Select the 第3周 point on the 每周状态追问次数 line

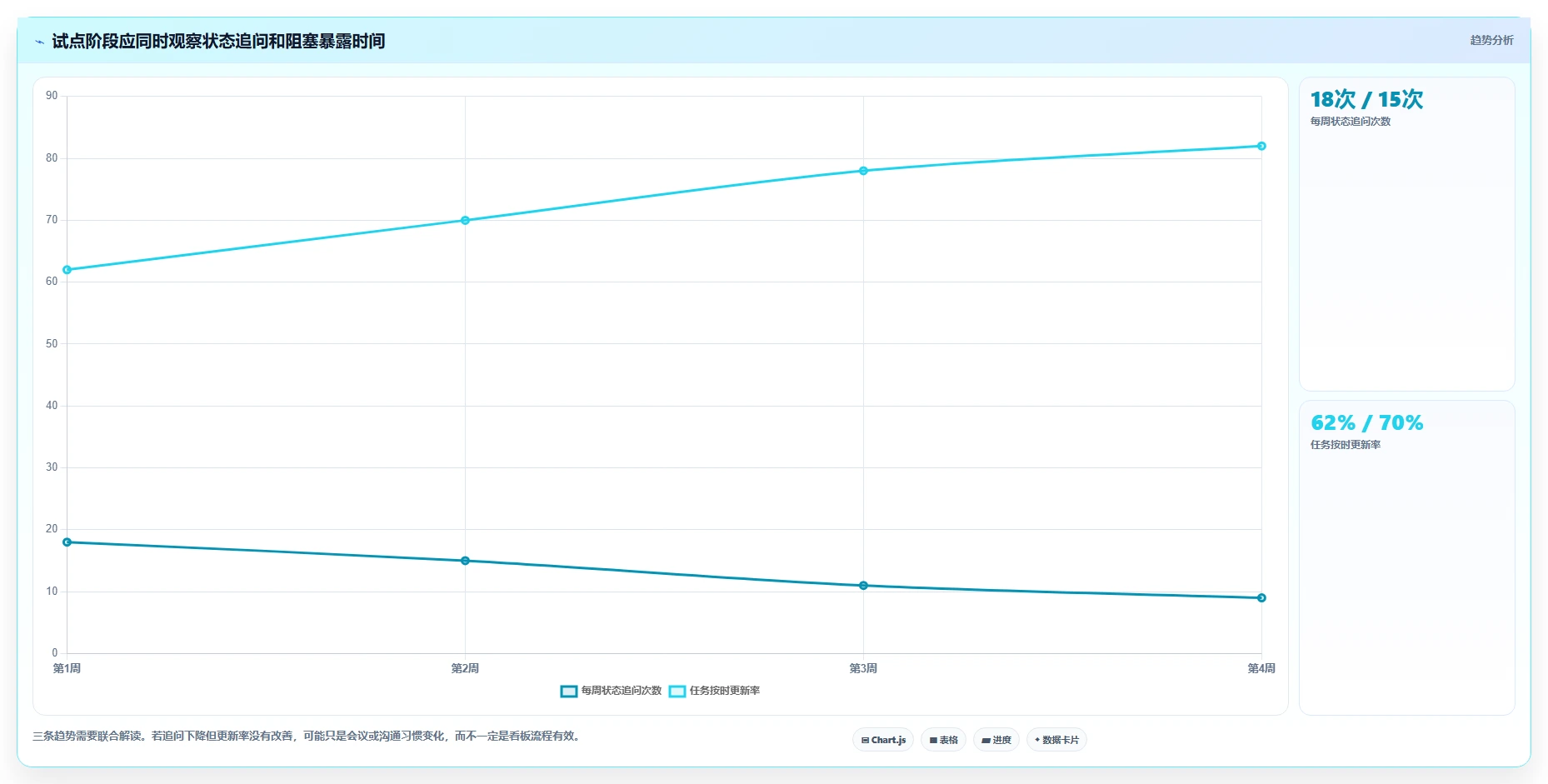tap(863, 586)
